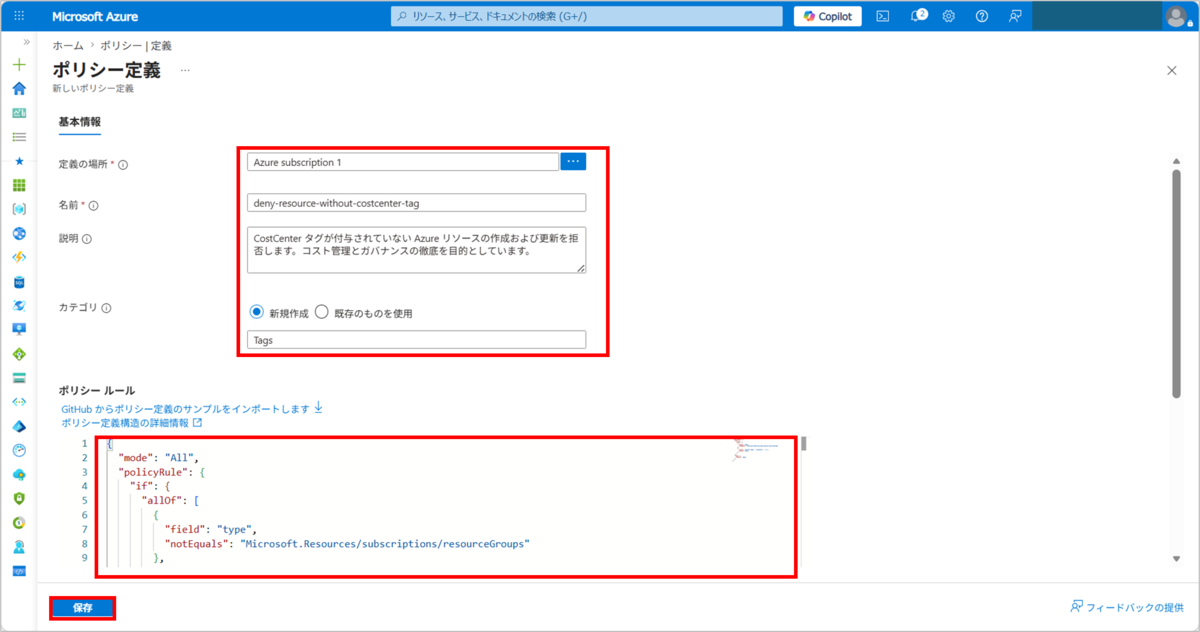This screenshot has width=1200, height=632.
Task: Focus the resource search box
Action: (587, 16)
